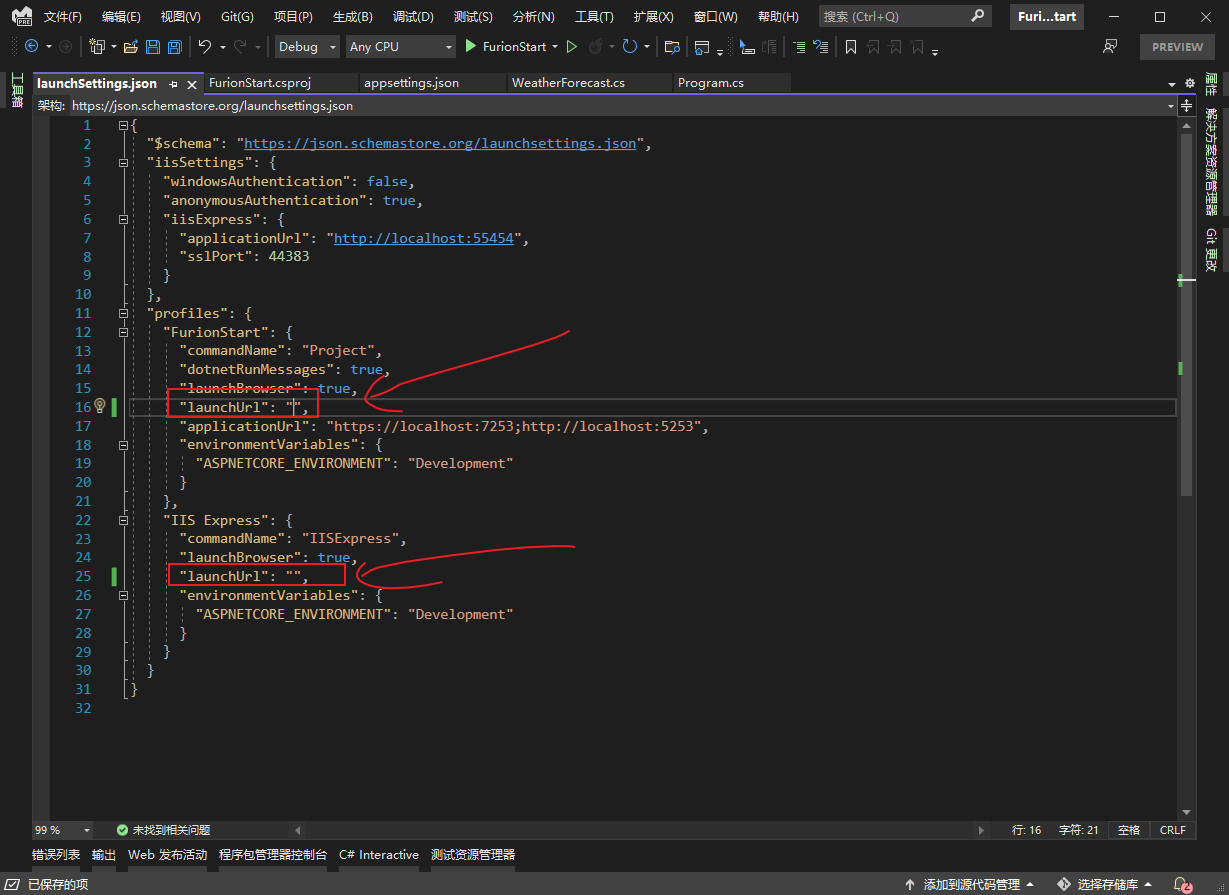This screenshot has height=895, width=1229.
Task: Open the 99 % zoom level dropdown
Action: (x=87, y=830)
